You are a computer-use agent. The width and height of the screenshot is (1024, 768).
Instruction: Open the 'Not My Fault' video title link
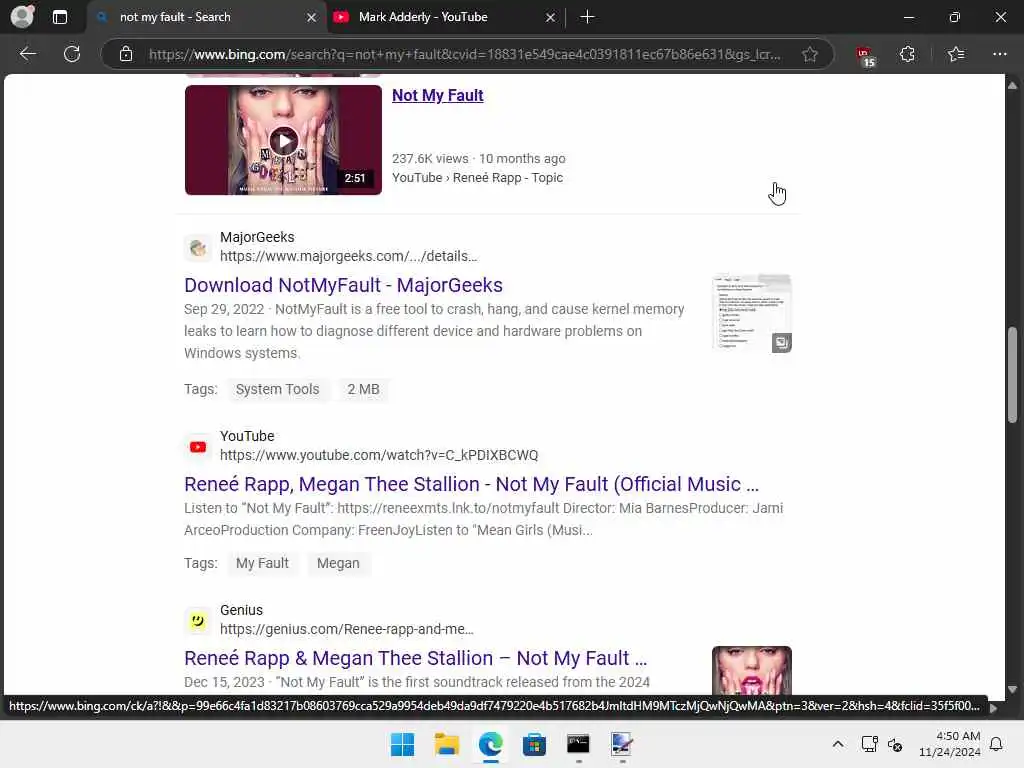[438, 95]
